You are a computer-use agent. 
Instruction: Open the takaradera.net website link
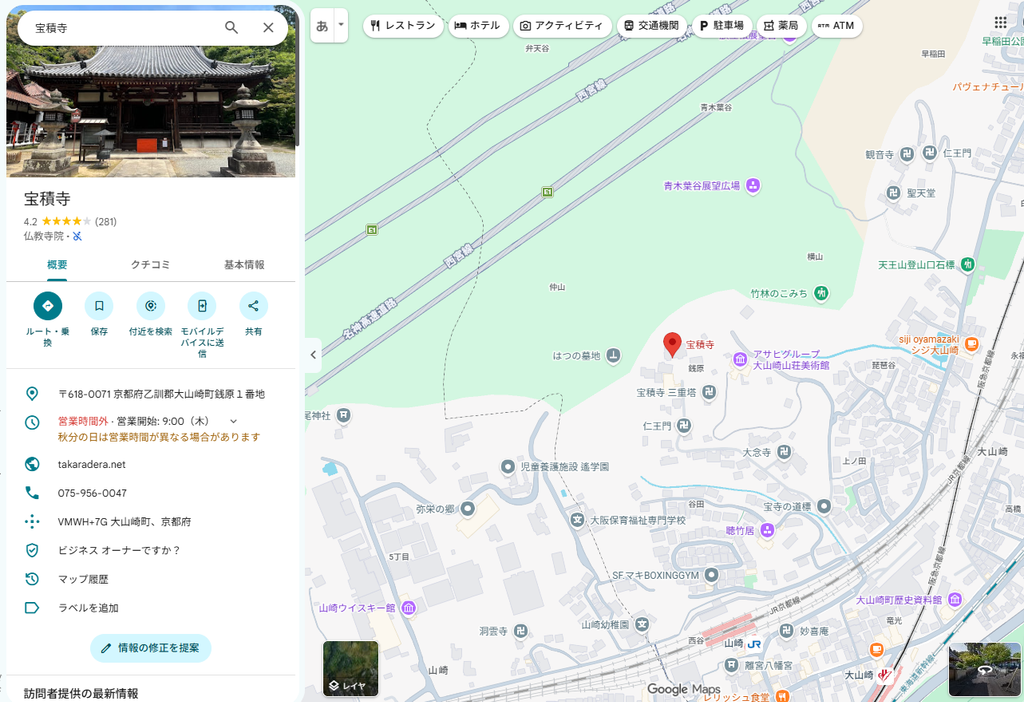click(x=91, y=464)
